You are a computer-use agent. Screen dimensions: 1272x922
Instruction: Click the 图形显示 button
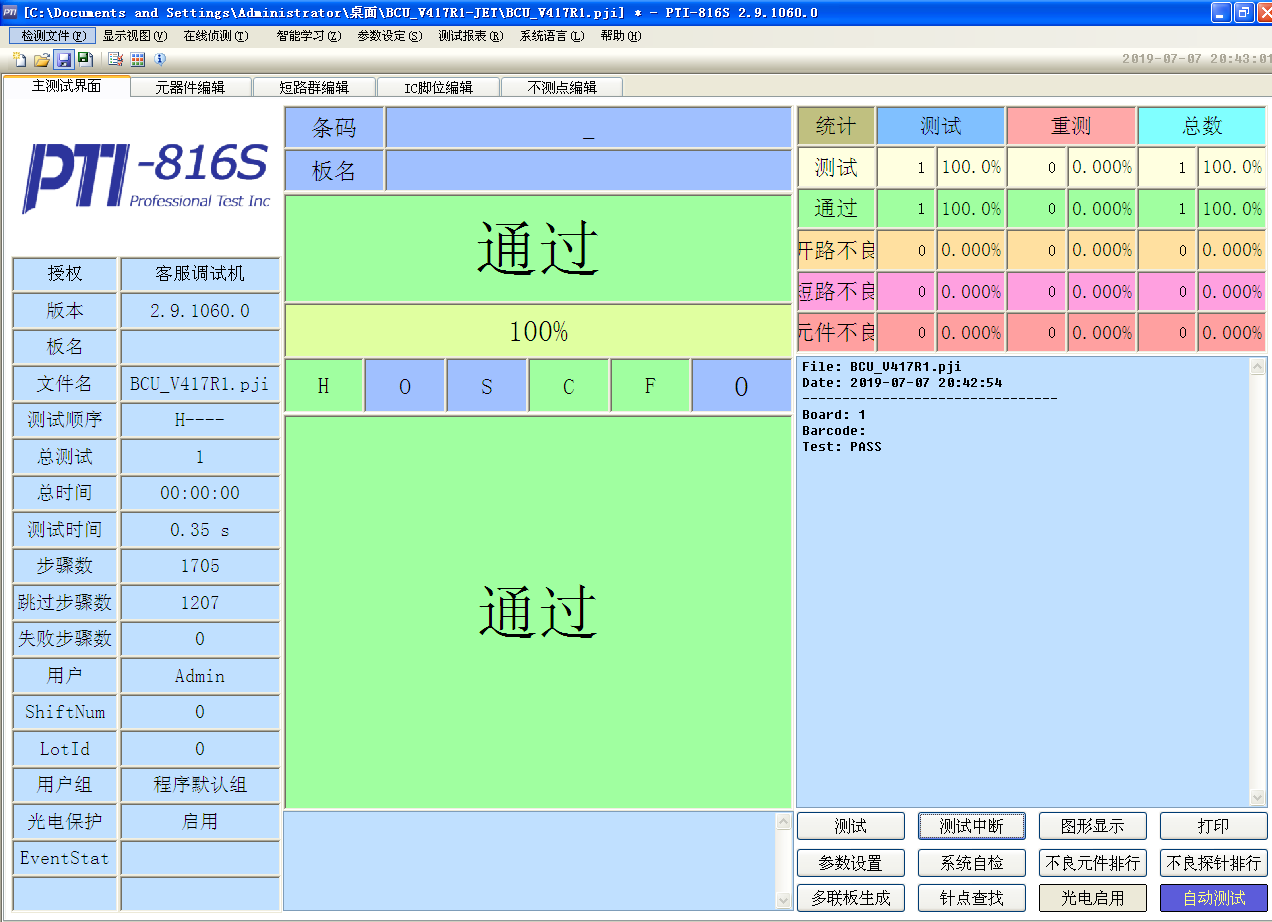tap(1093, 826)
